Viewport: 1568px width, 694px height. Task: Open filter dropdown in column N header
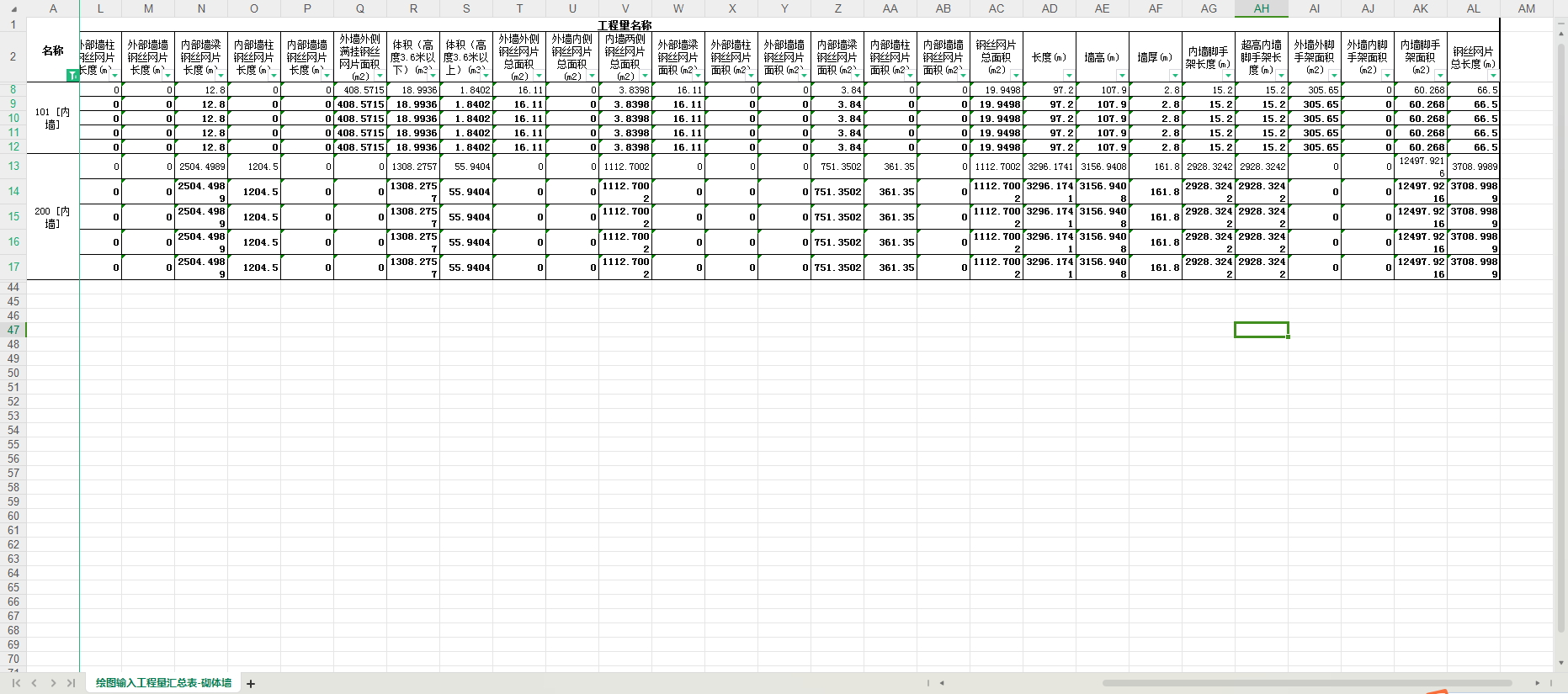pyautogui.click(x=221, y=76)
